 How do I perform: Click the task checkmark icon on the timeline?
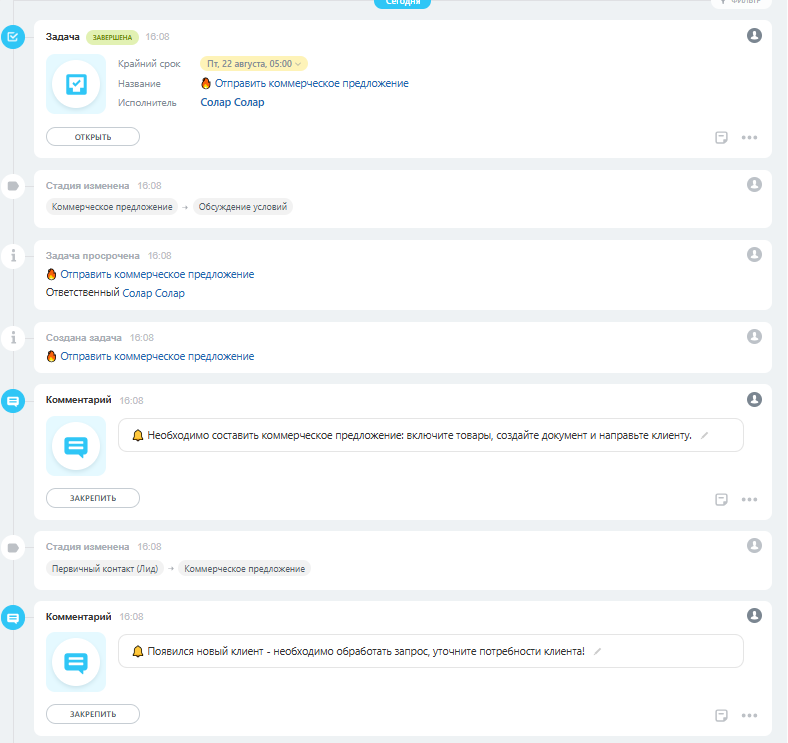coord(13,38)
